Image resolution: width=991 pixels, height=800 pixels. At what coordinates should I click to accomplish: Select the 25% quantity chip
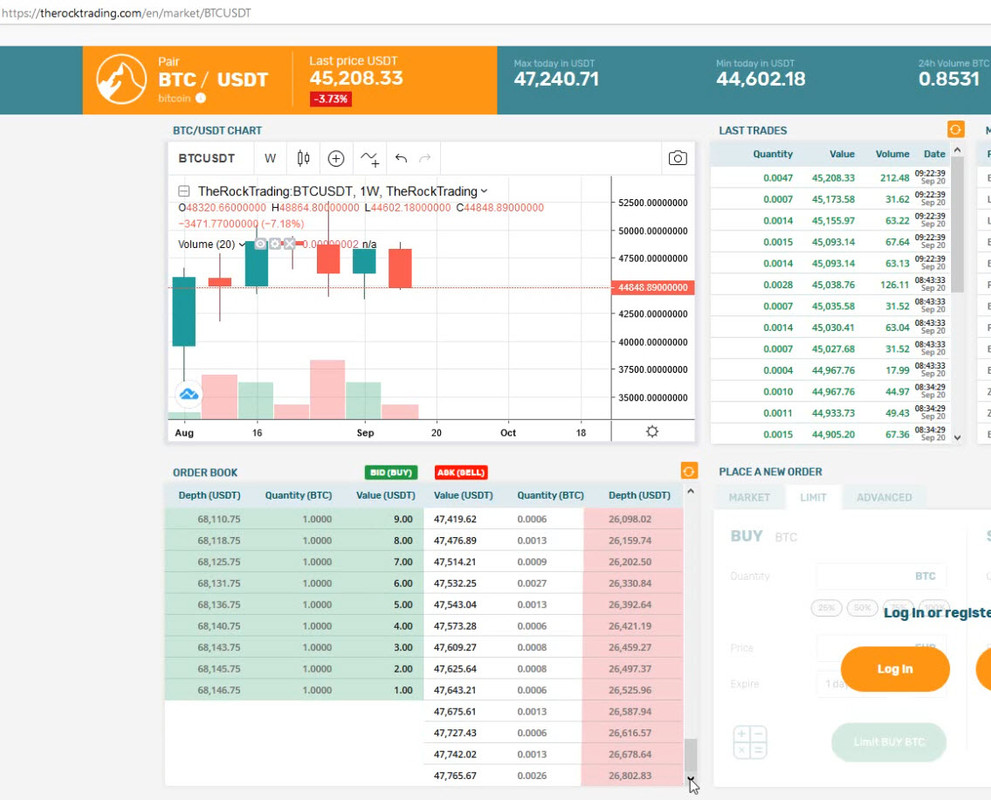pyautogui.click(x=826, y=608)
